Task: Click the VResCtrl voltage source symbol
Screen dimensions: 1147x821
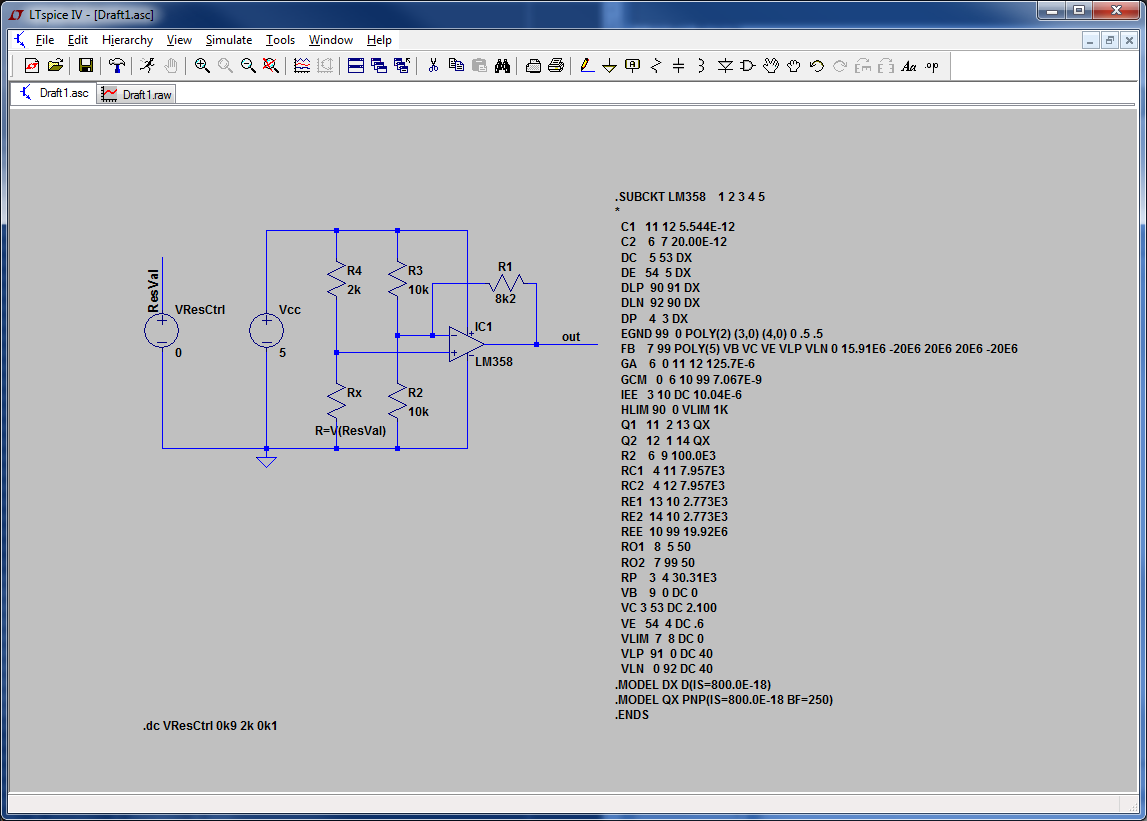Action: pos(162,330)
